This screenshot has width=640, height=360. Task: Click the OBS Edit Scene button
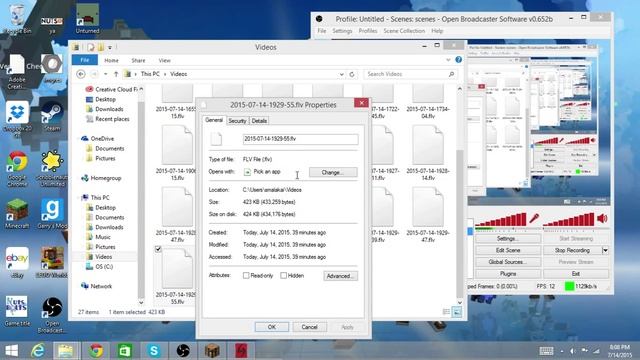(508, 250)
